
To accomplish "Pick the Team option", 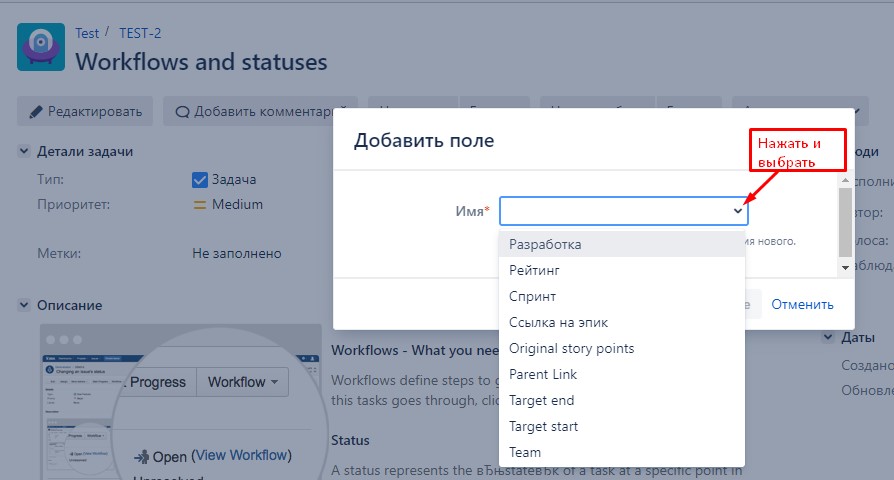I will [621, 453].
